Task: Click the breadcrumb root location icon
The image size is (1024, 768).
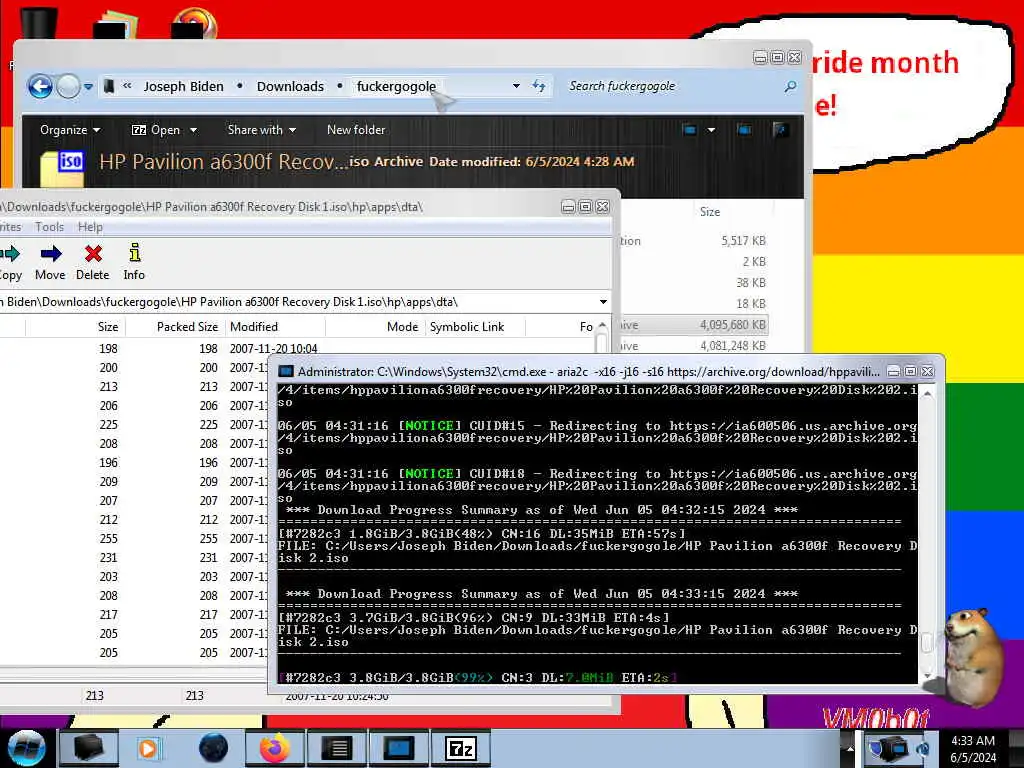Action: (109, 86)
